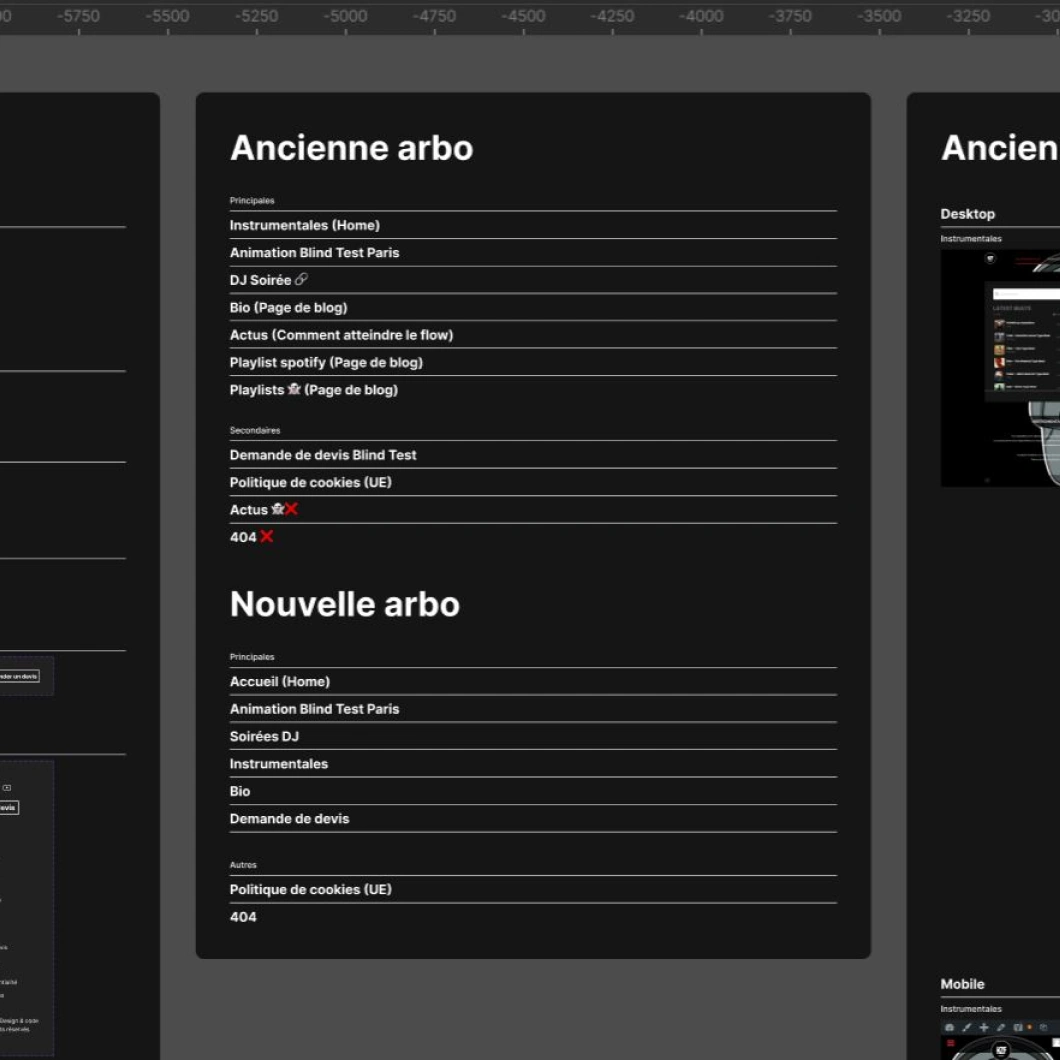Select 'Demande de devis Blind Test' item

[x=323, y=455]
